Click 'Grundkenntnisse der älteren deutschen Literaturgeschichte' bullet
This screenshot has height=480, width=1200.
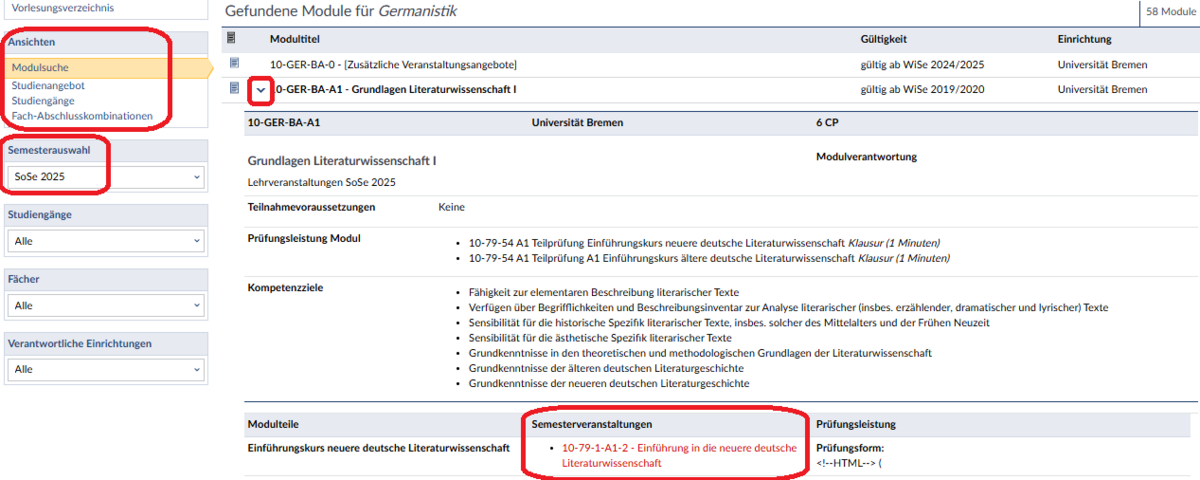click(x=608, y=368)
